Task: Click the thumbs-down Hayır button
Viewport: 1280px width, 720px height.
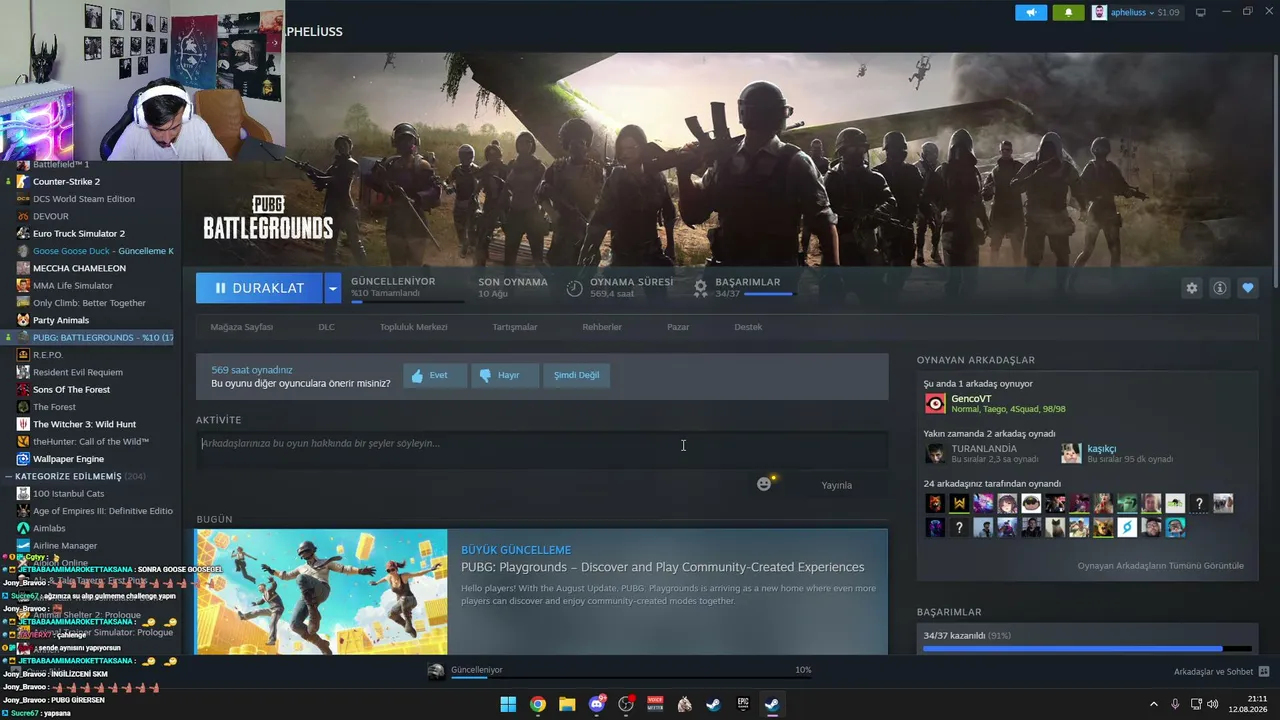Action: point(505,375)
